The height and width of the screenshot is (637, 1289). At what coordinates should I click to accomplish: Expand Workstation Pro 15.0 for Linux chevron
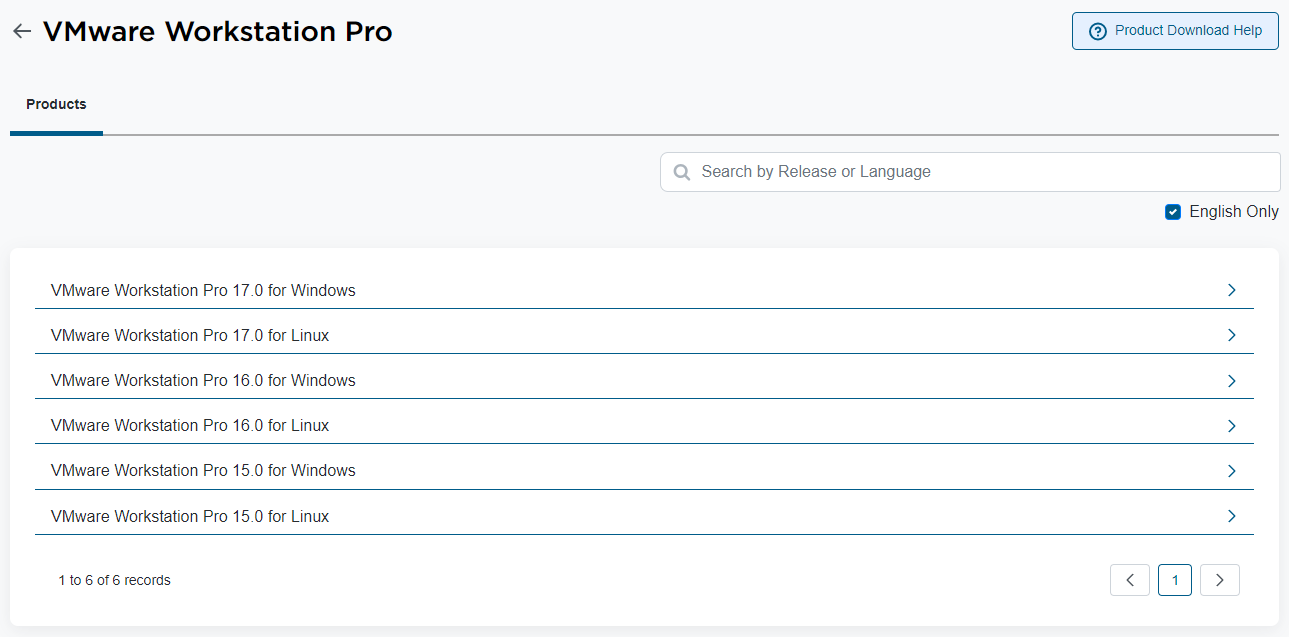1232,516
